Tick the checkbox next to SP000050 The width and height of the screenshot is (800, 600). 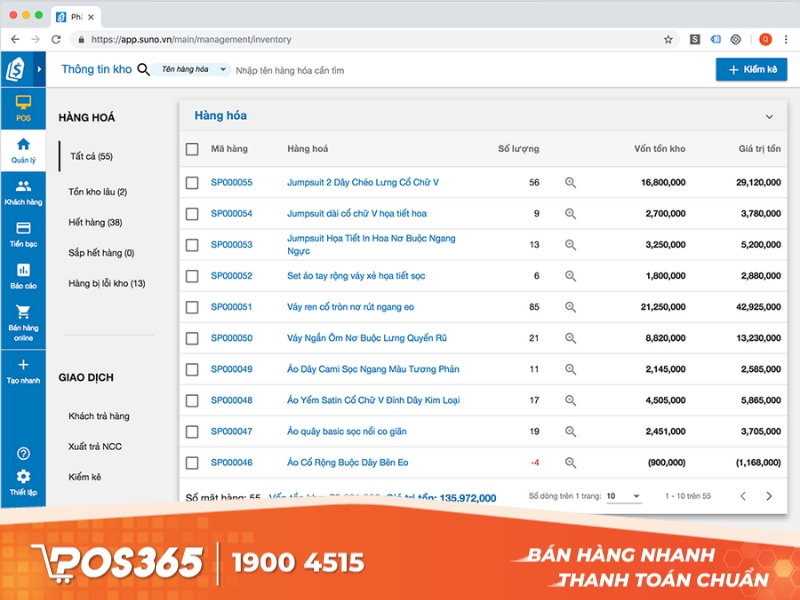coord(190,337)
